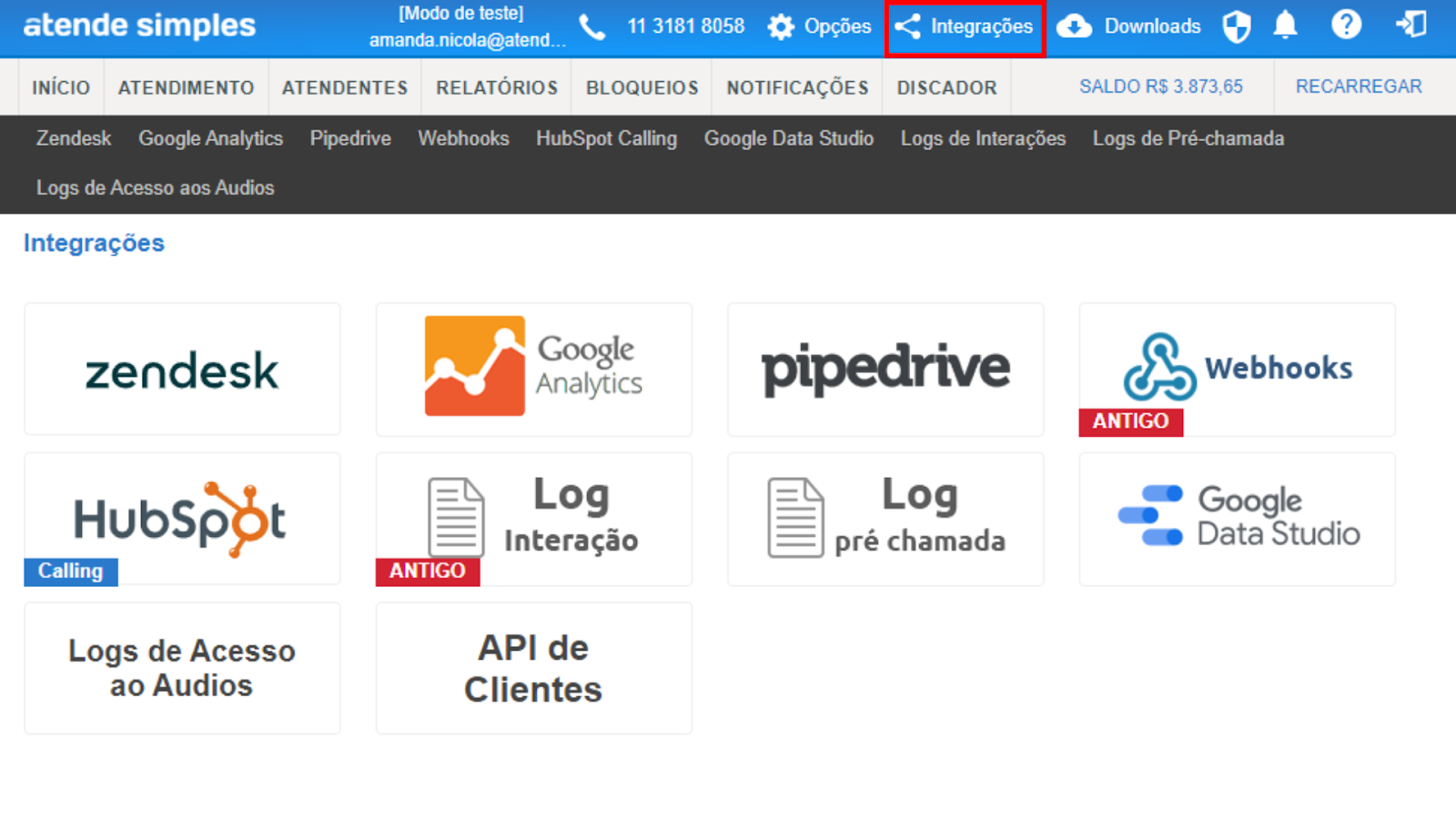Go to the INÍCIO tab
Image resolution: width=1456 pixels, height=819 pixels.
[61, 87]
